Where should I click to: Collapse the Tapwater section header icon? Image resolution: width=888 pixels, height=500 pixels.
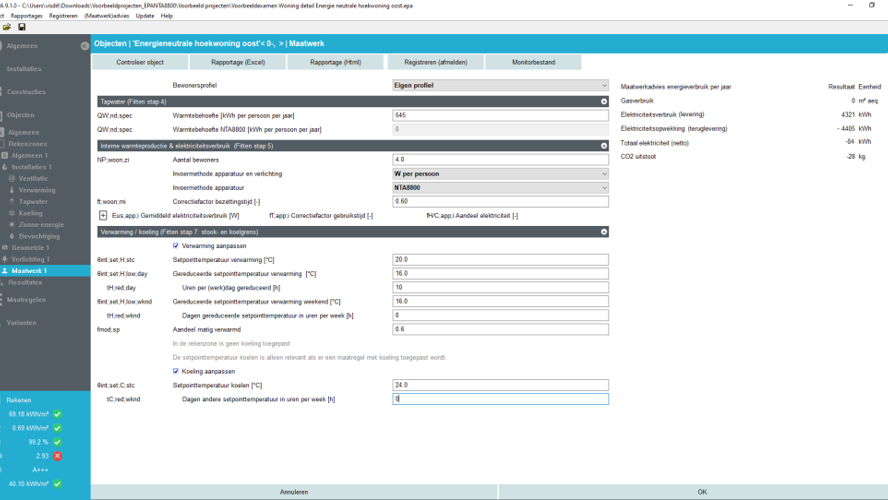pos(604,102)
